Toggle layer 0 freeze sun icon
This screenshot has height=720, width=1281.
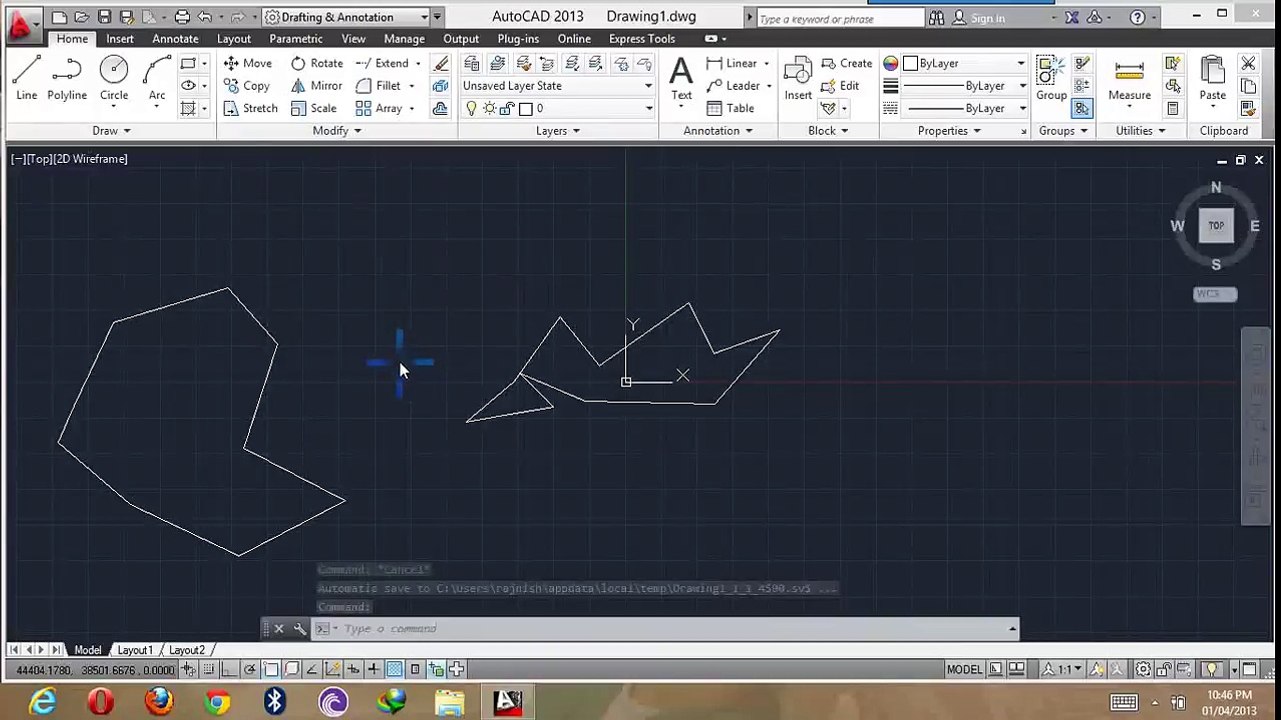489,108
